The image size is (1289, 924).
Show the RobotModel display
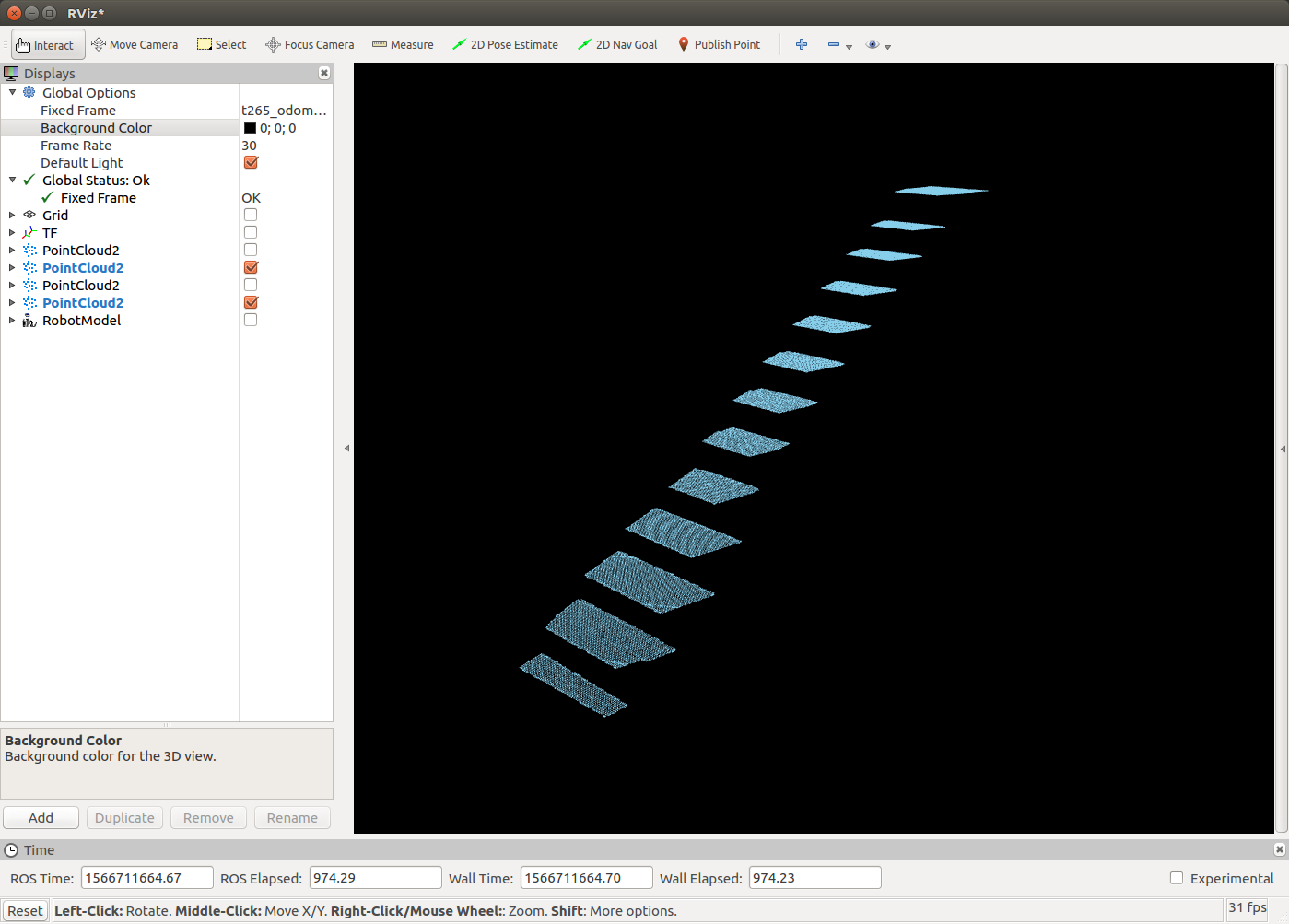[250, 319]
